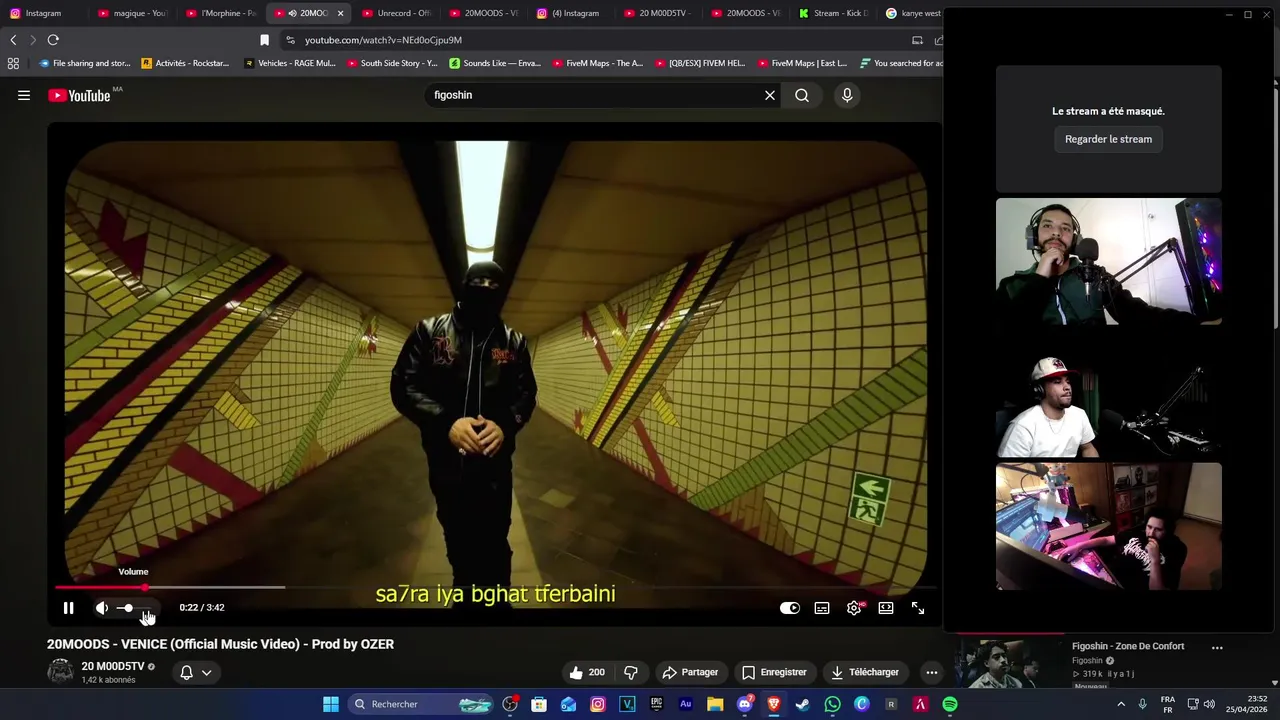Open the player settings gear
Viewport: 1280px width, 720px height.
854,608
